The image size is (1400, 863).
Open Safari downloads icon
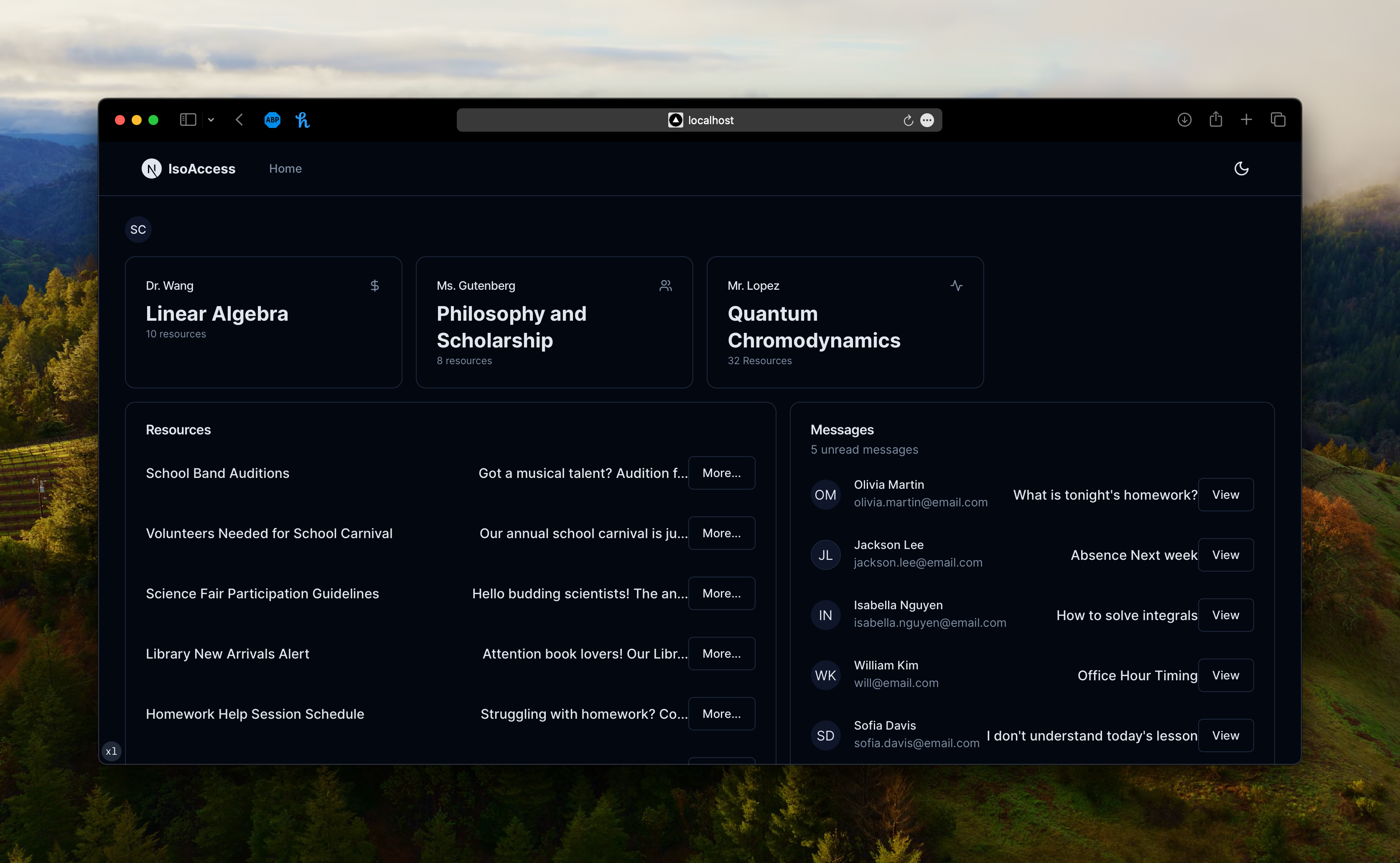(1184, 120)
